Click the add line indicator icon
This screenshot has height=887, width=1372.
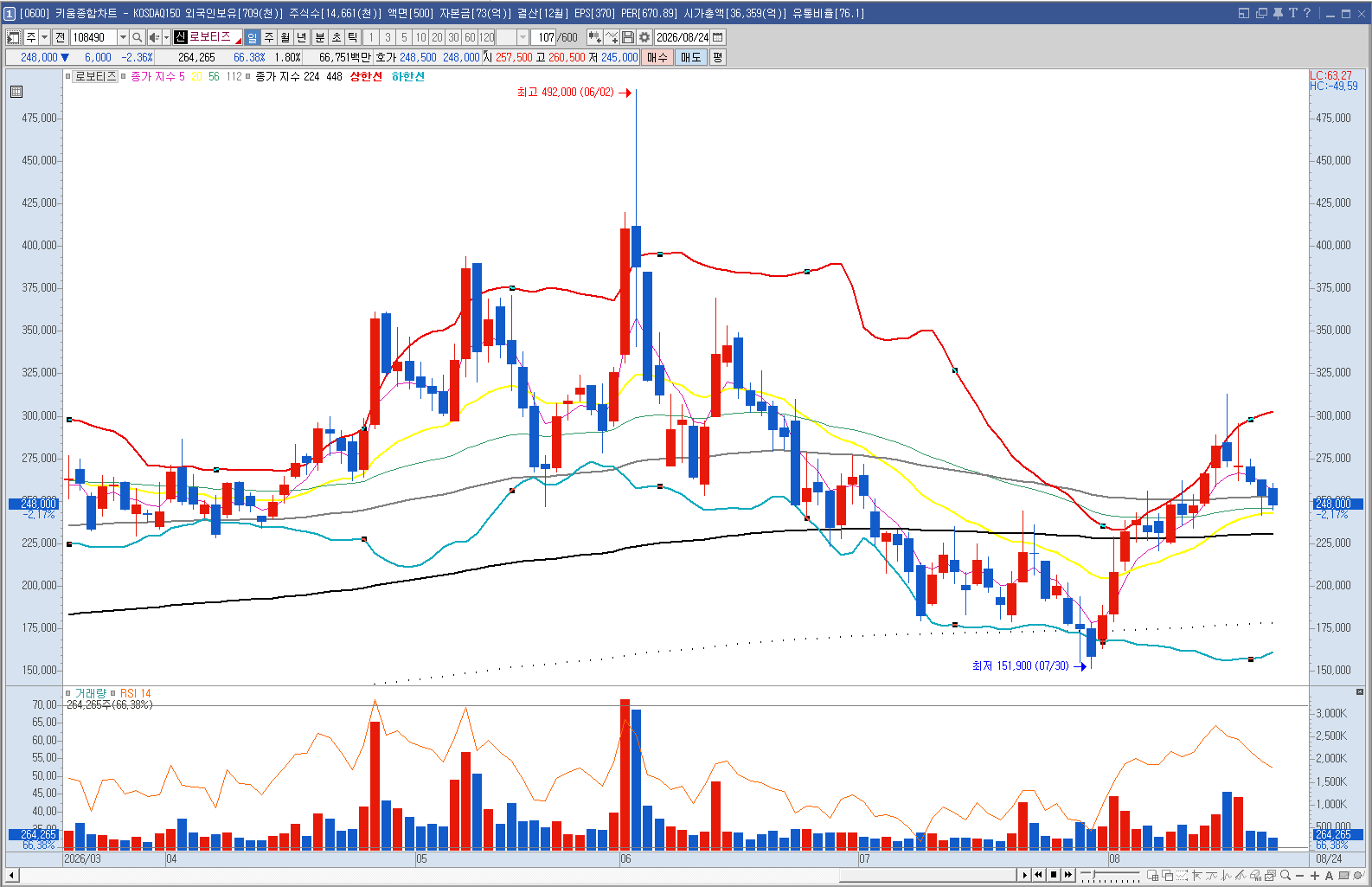click(x=612, y=37)
